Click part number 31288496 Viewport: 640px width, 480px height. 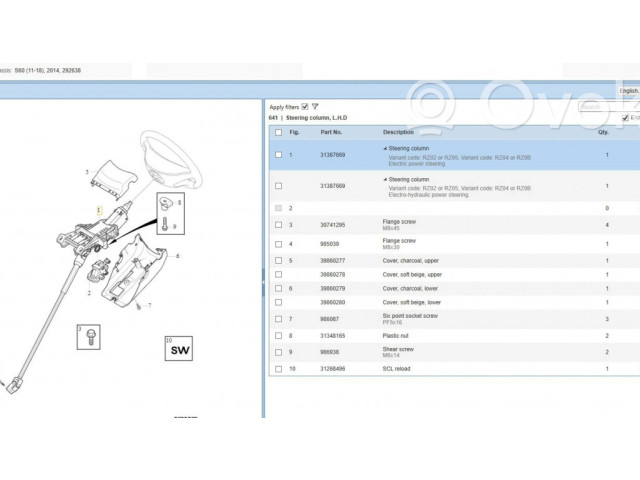(x=332, y=369)
